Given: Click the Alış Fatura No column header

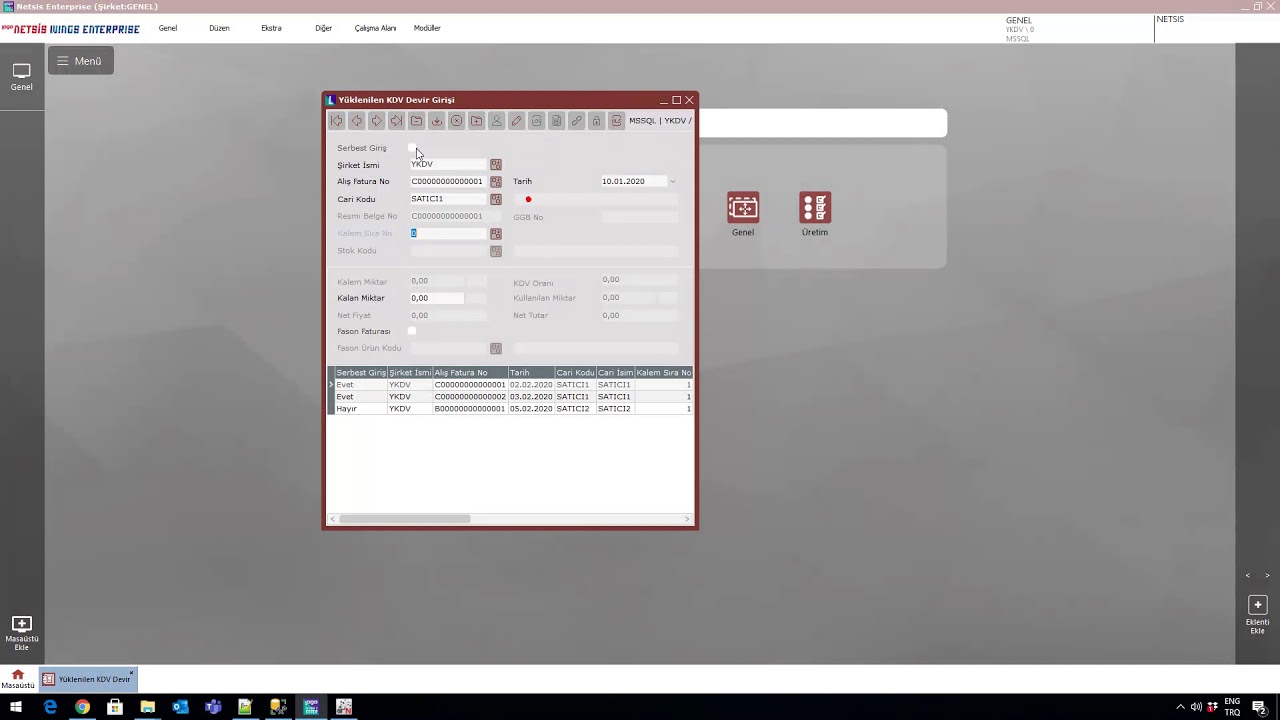Looking at the screenshot, I should pos(470,373).
